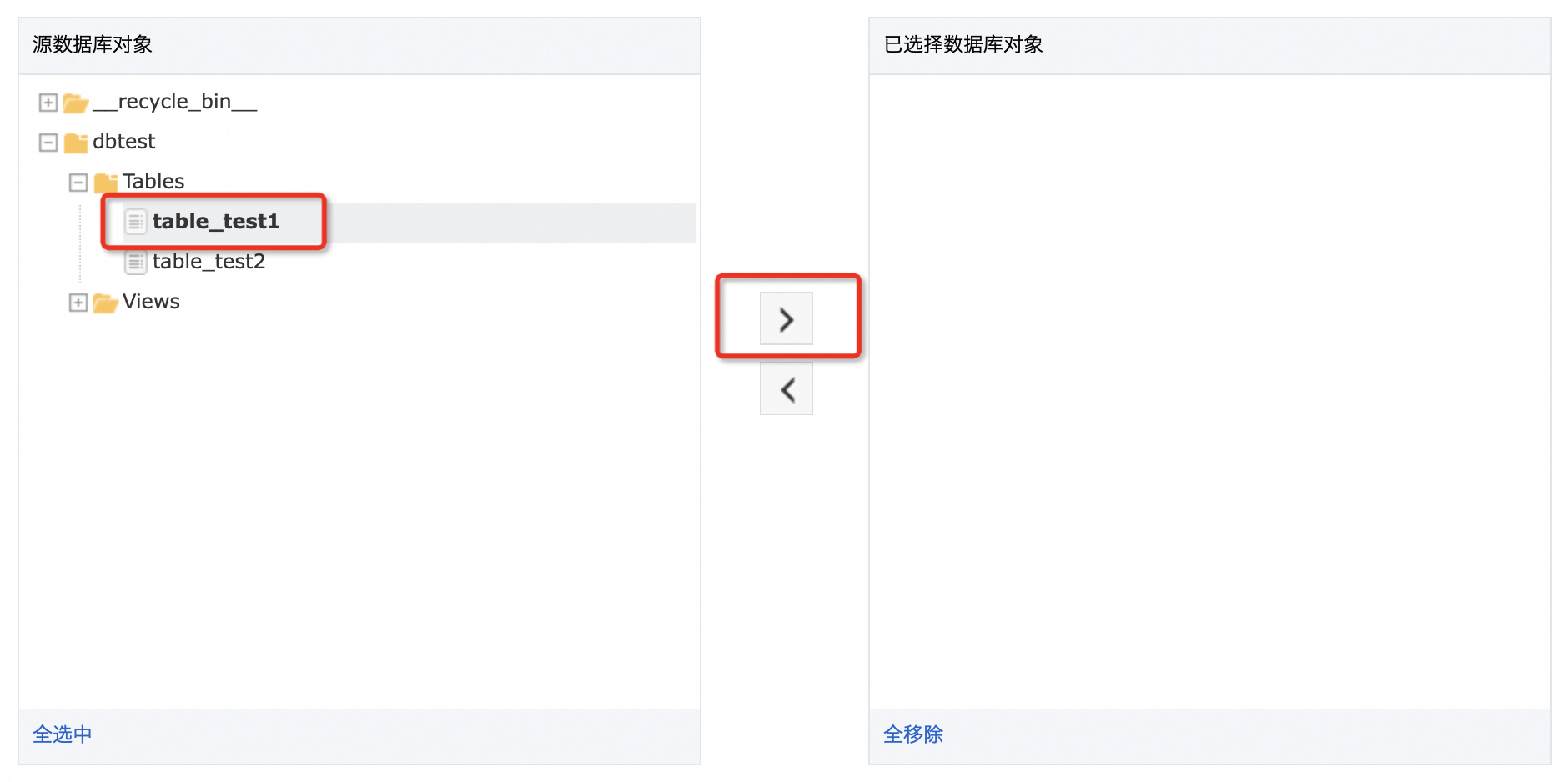Image resolution: width=1568 pixels, height=782 pixels.
Task: Click the 全选中 select-all link
Action: (x=63, y=734)
